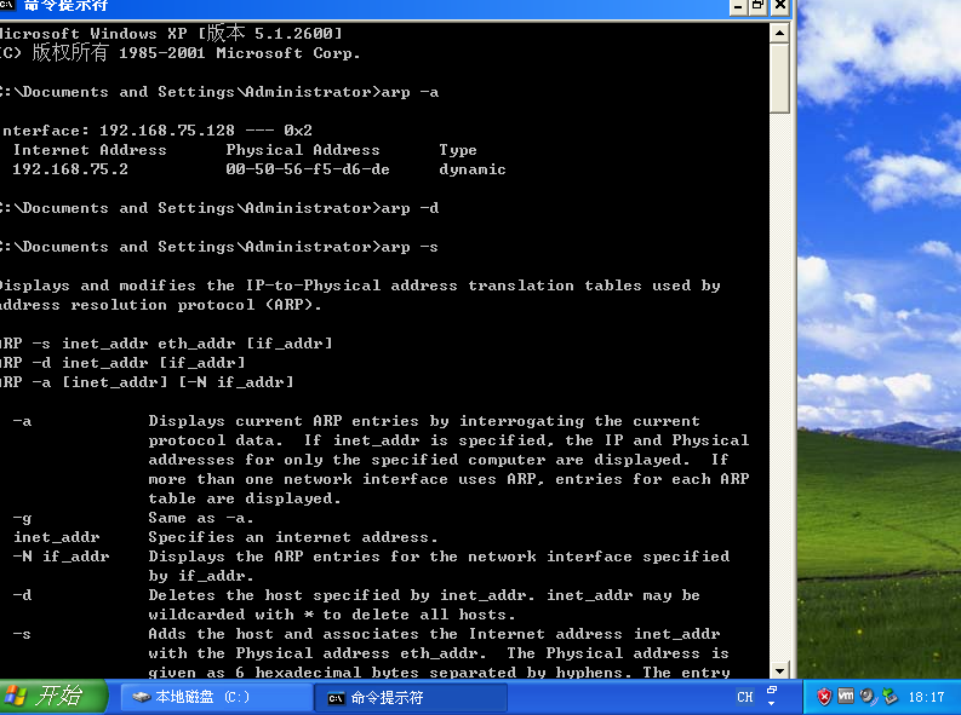Click the Physical Address column header
Viewport: 961px width, 715px height.
303,150
